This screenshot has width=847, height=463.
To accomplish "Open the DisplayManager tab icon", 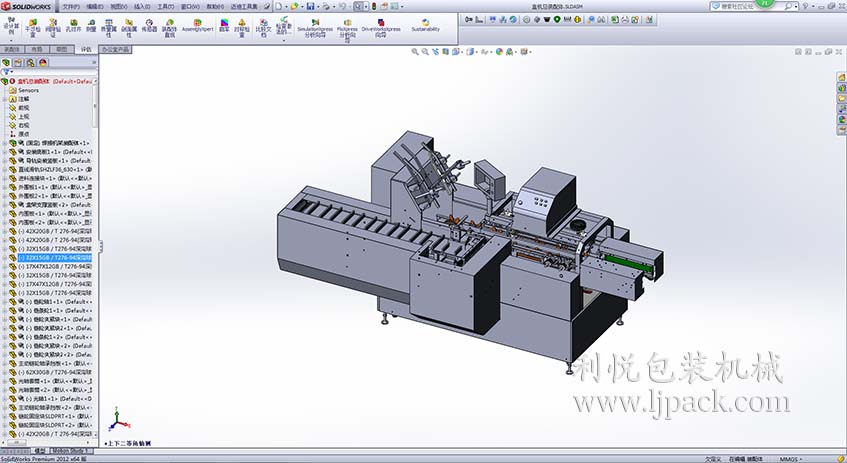I will tap(43, 63).
